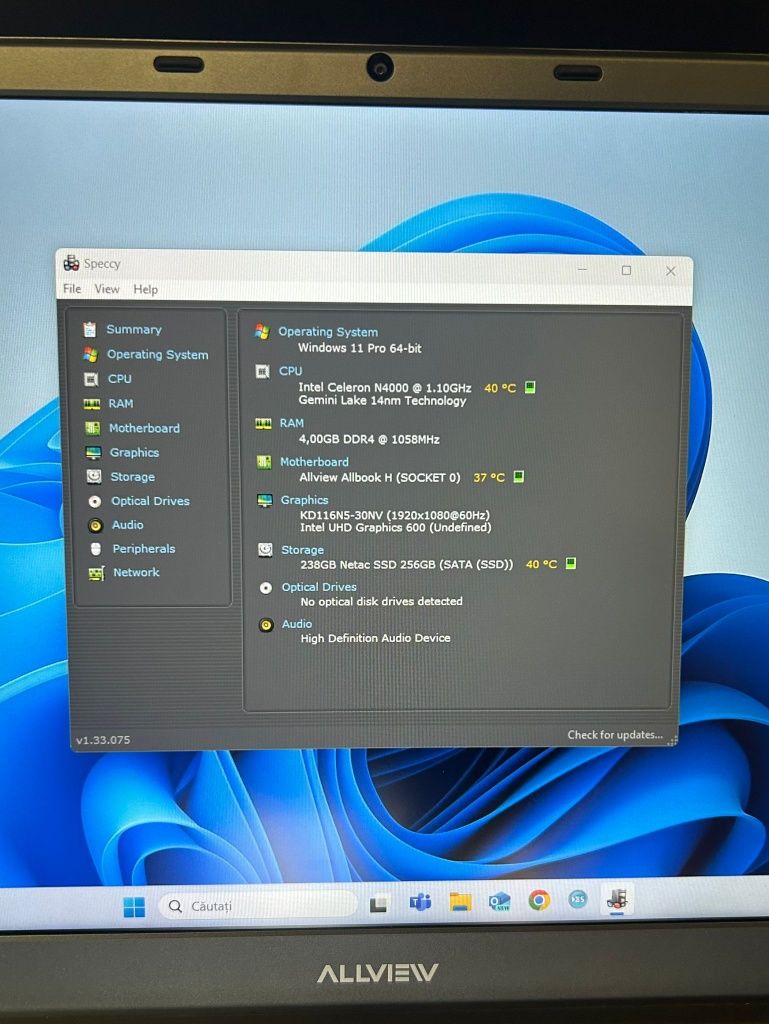This screenshot has width=769, height=1024.
Task: Click Intel Celeron N4000 @ 1.10GHz text
Action: (x=384, y=387)
